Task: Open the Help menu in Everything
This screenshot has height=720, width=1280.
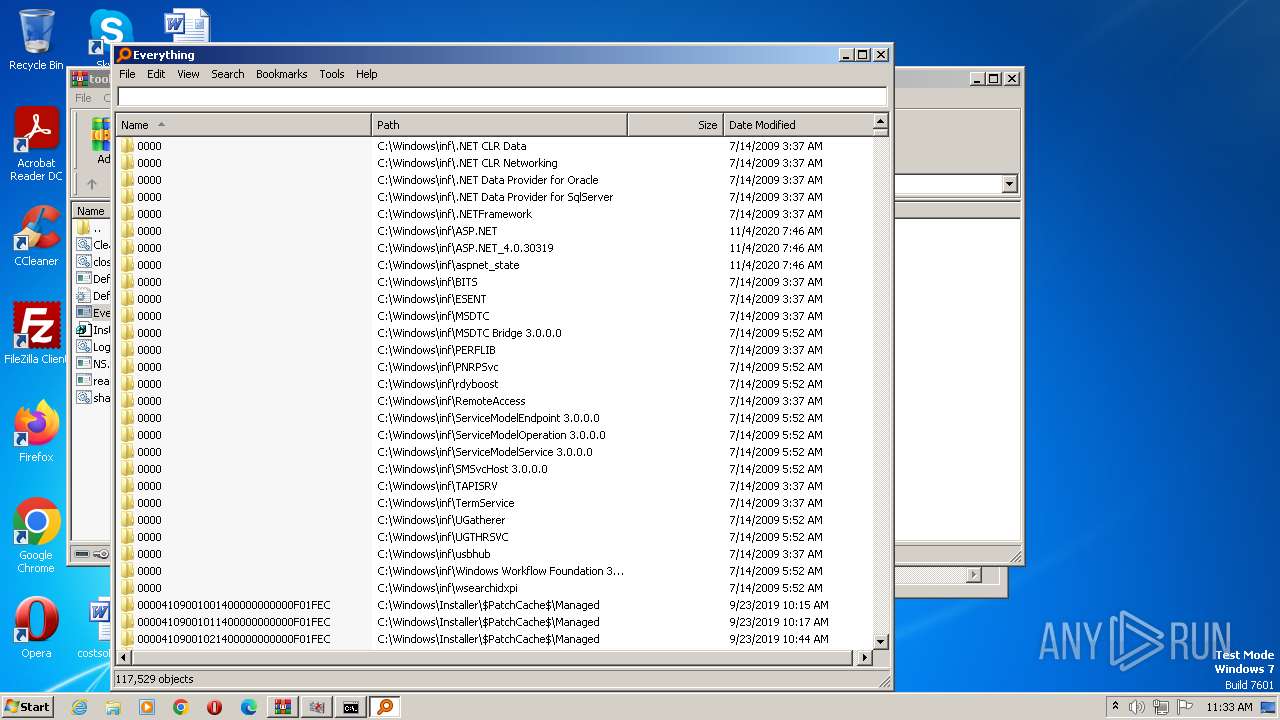Action: 367,74
